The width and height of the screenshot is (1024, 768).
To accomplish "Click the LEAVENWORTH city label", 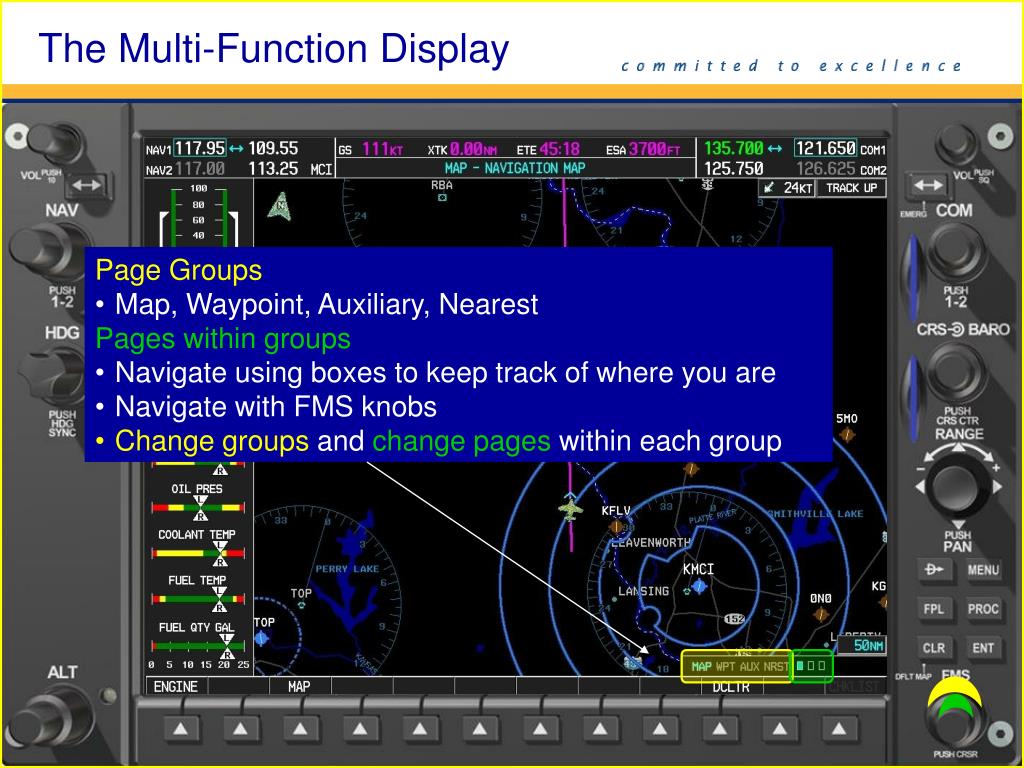I will coord(650,543).
